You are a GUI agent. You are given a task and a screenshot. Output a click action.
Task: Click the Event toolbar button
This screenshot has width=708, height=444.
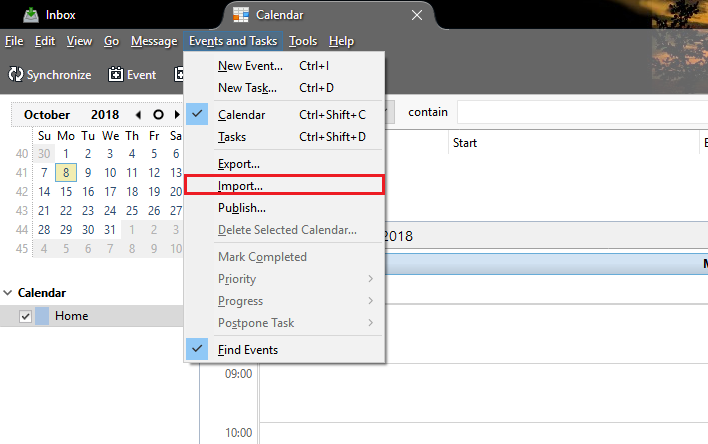[x=132, y=75]
